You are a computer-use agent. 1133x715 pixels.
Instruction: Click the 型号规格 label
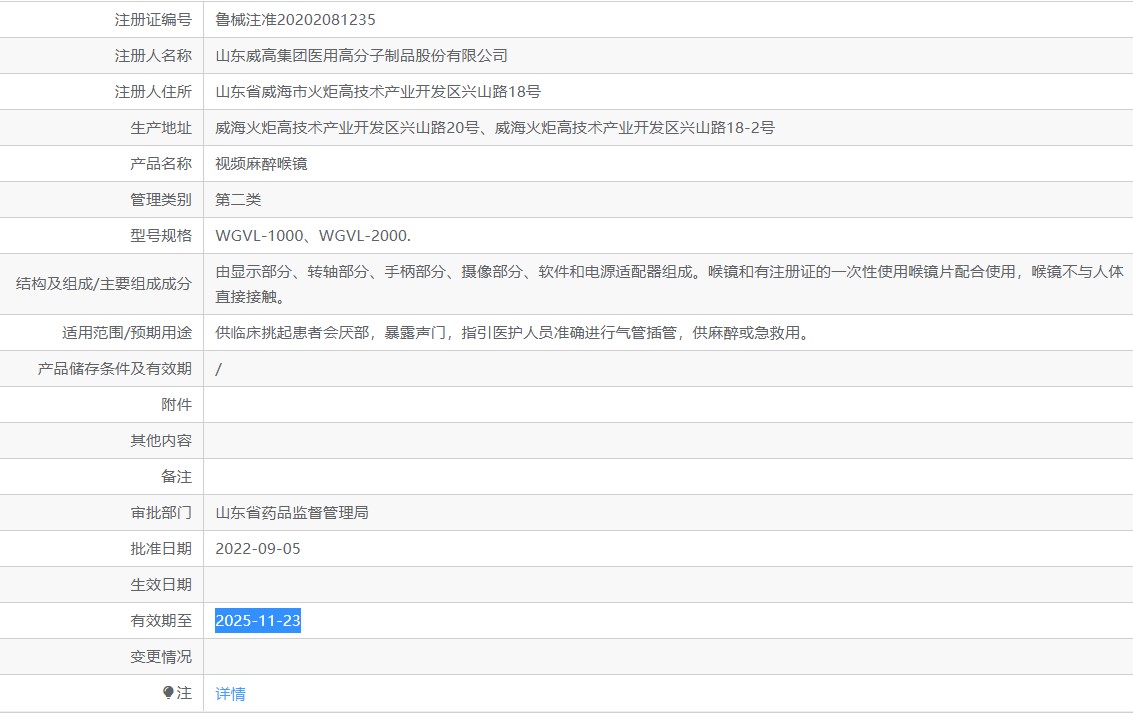coord(161,236)
